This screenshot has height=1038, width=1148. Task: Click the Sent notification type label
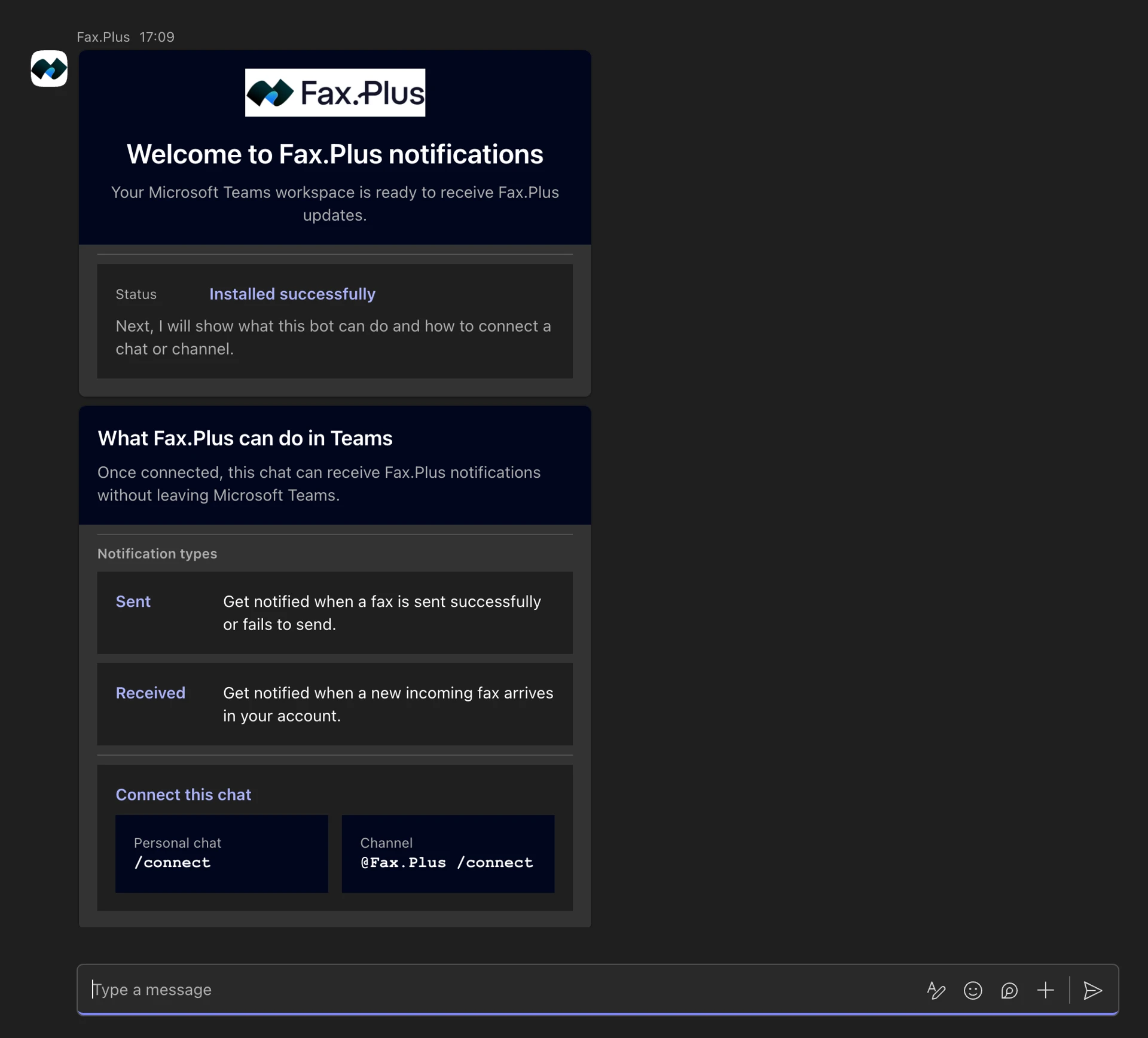coord(133,602)
